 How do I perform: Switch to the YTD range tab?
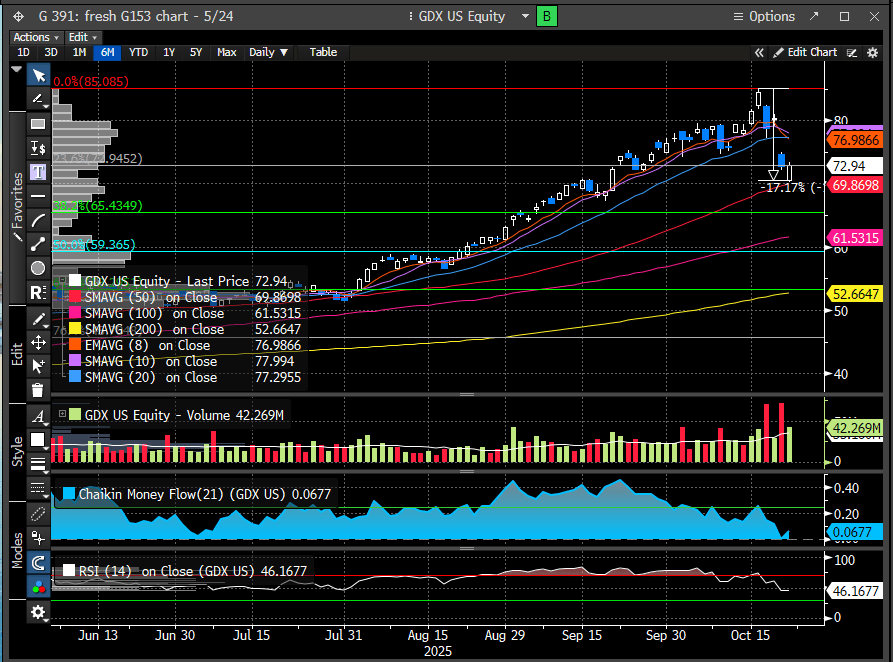click(138, 52)
